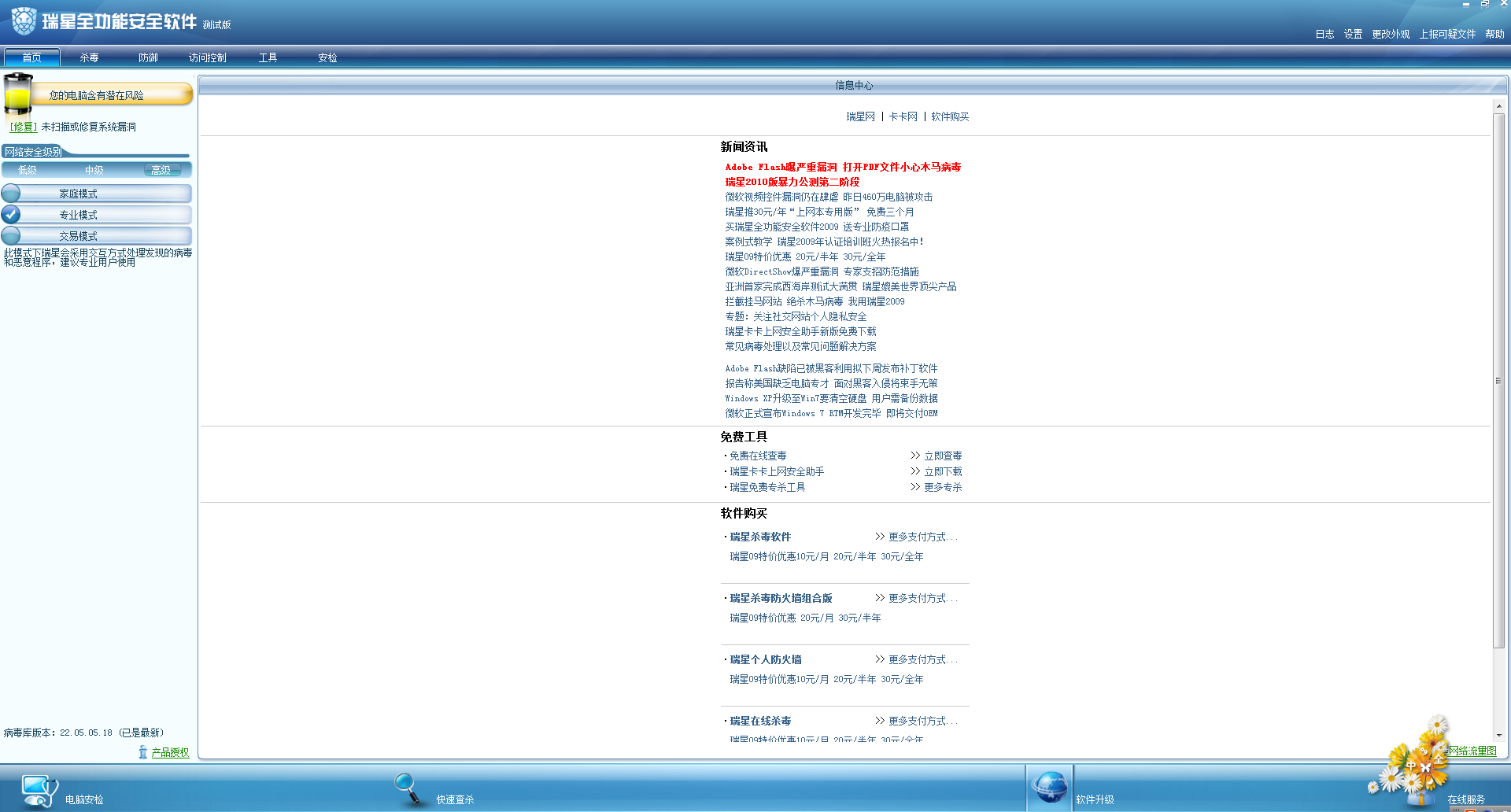This screenshot has width=1511, height=812.
Task: Open the 瑞星网 link
Action: pos(860,116)
